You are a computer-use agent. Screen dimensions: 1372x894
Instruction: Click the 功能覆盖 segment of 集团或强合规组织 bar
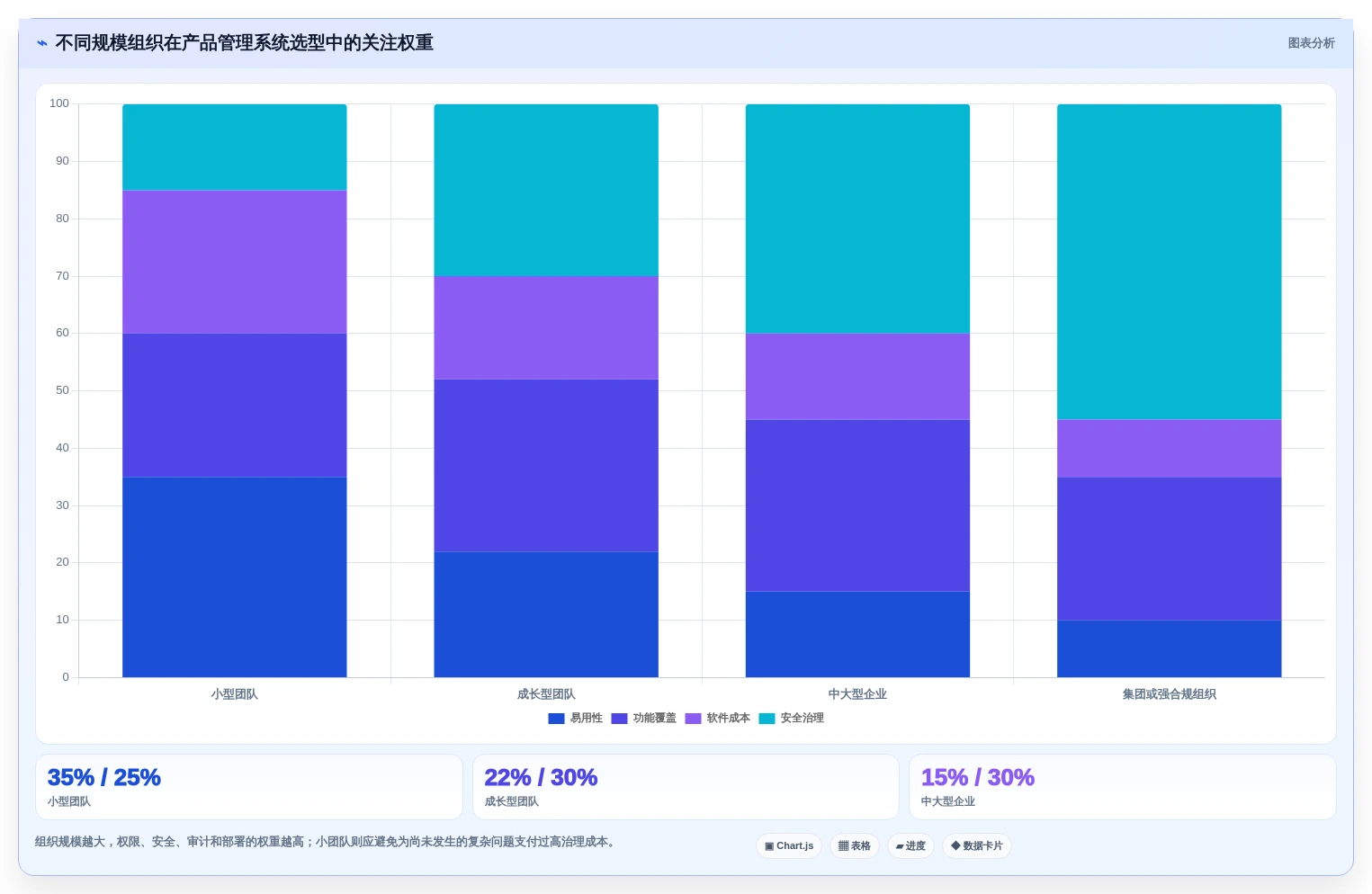(1170, 549)
